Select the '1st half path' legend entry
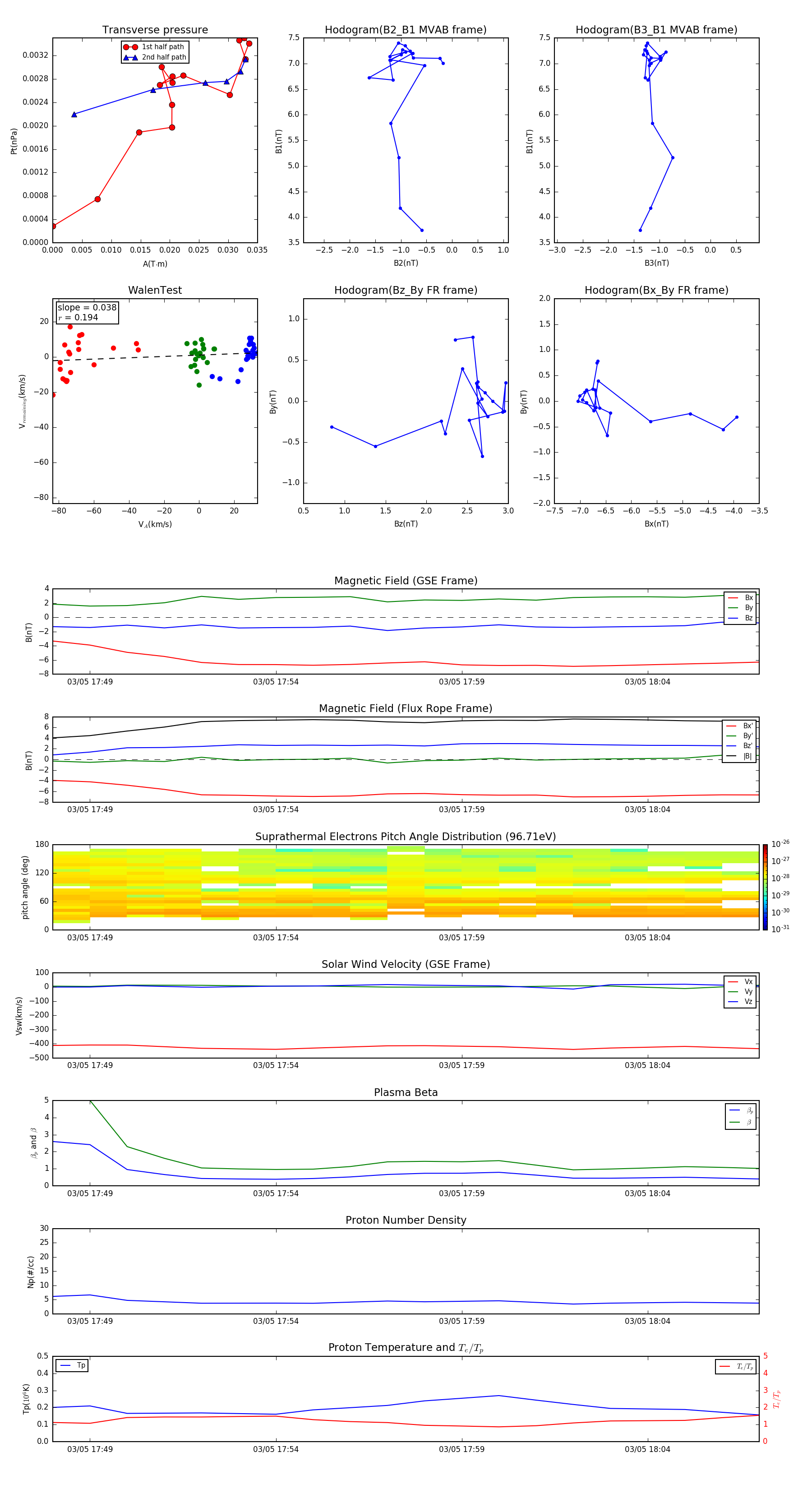 click(x=154, y=47)
